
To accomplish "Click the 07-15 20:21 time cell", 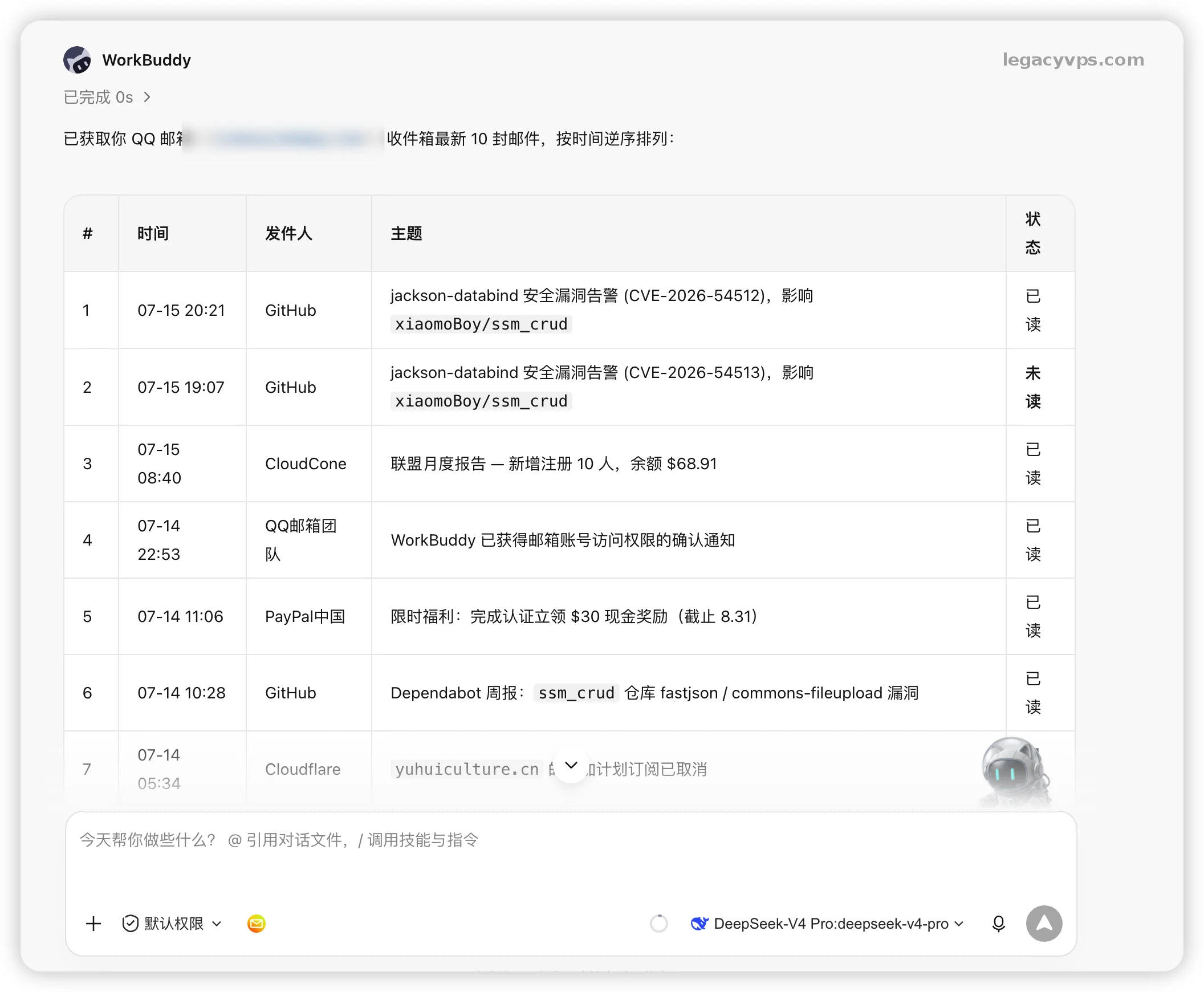I will click(x=181, y=310).
